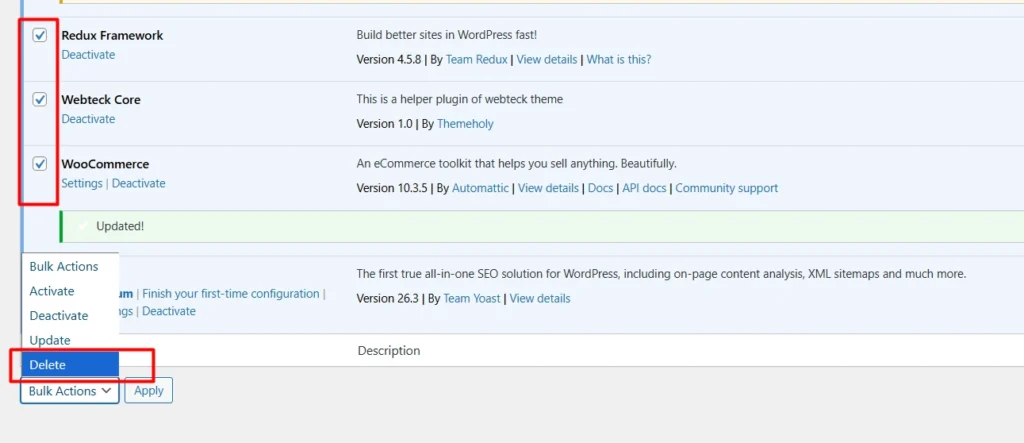Open WooCommerce Docs link

600,188
